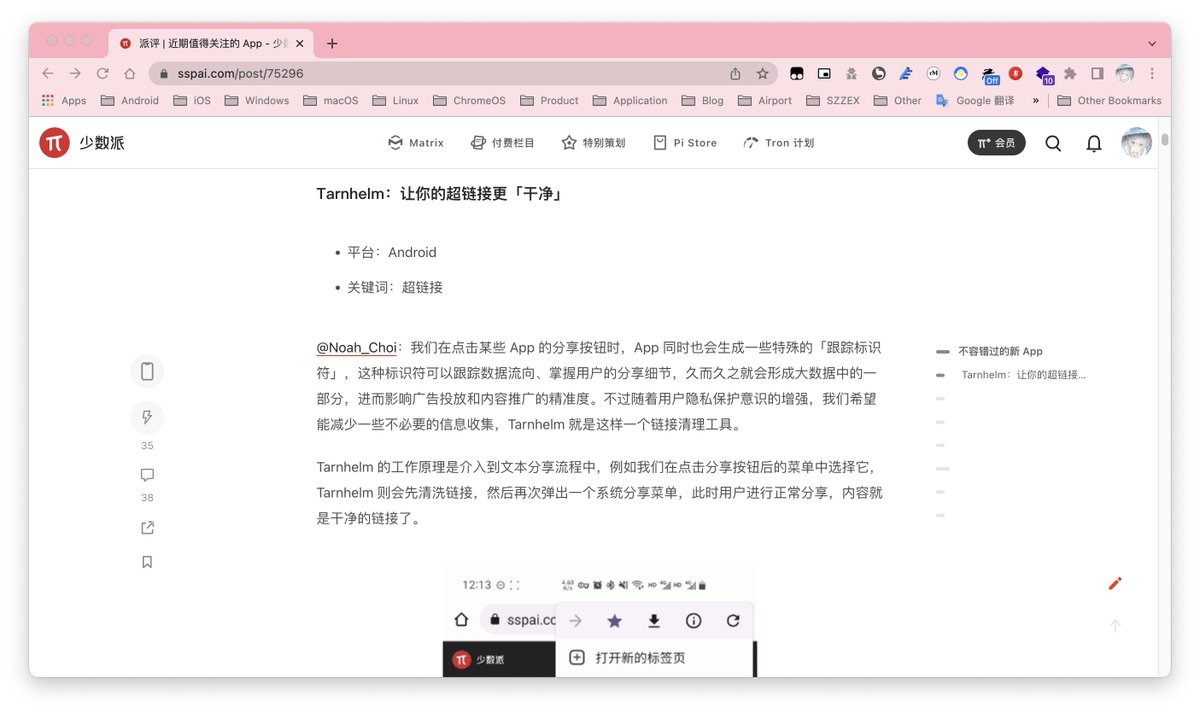Open the Linux bookmarks folder
Screen dimensions: 1200x713
(x=396, y=100)
